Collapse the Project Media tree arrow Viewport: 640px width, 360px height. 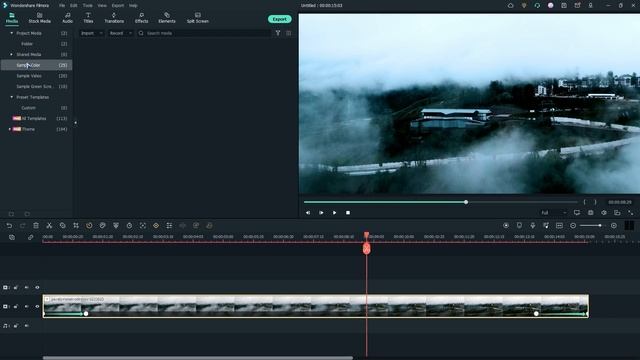click(x=11, y=33)
